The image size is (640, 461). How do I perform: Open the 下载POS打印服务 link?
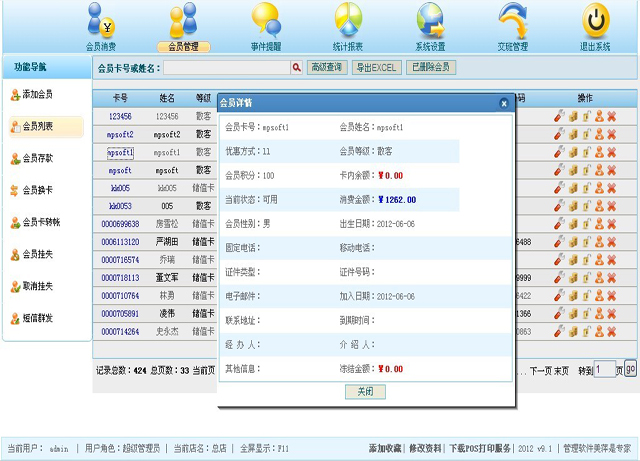pyautogui.click(x=479, y=448)
